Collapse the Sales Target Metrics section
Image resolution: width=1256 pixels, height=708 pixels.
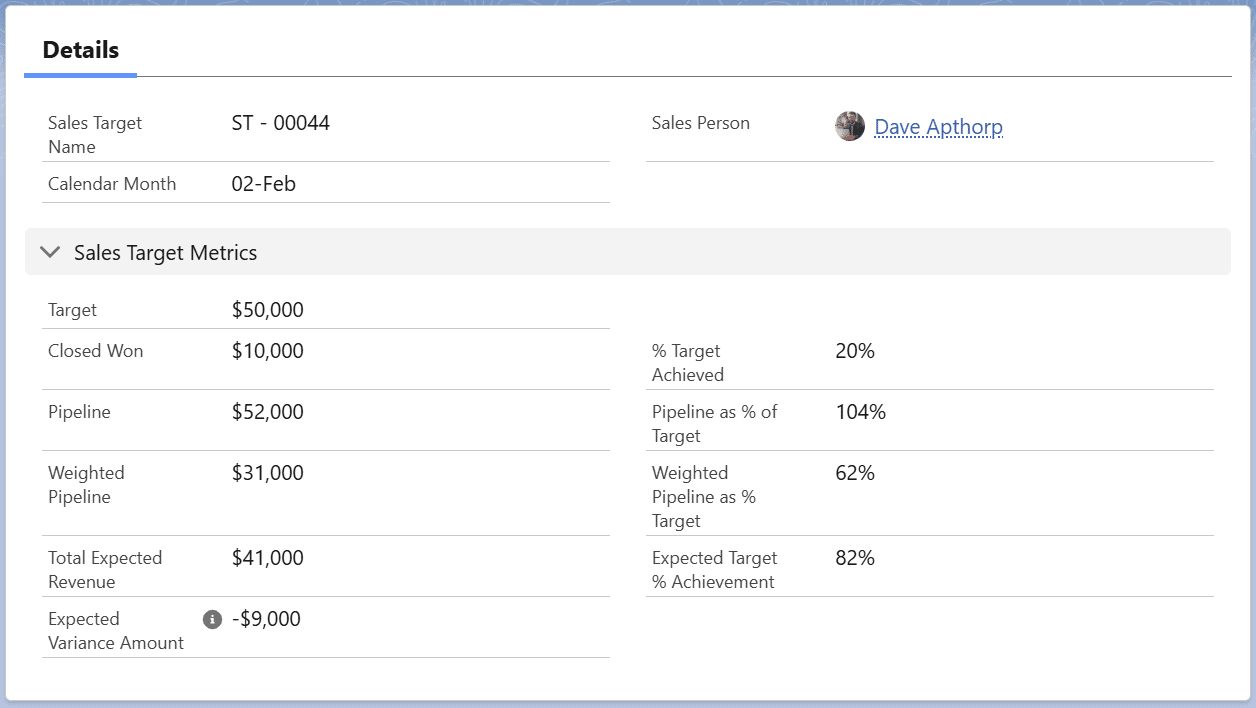[x=50, y=253]
